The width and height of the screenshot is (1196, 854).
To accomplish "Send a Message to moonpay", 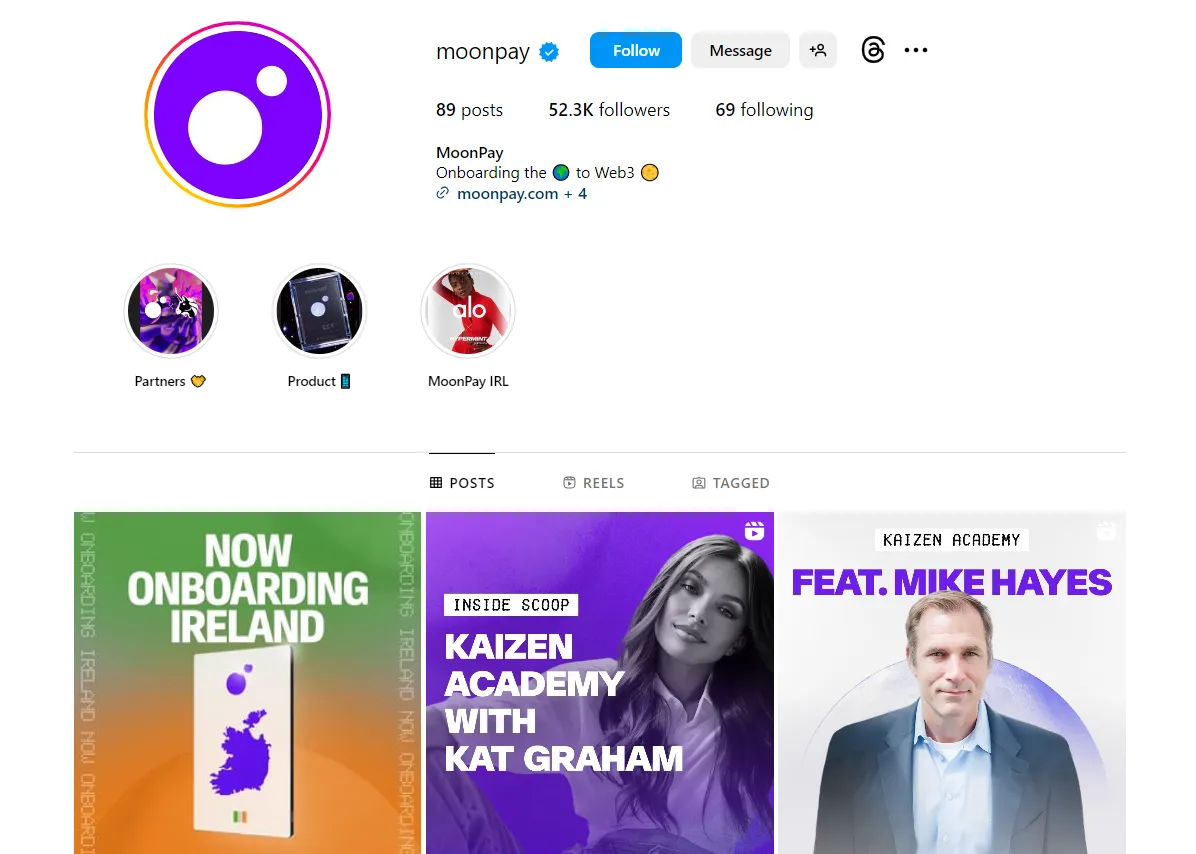I will point(740,50).
